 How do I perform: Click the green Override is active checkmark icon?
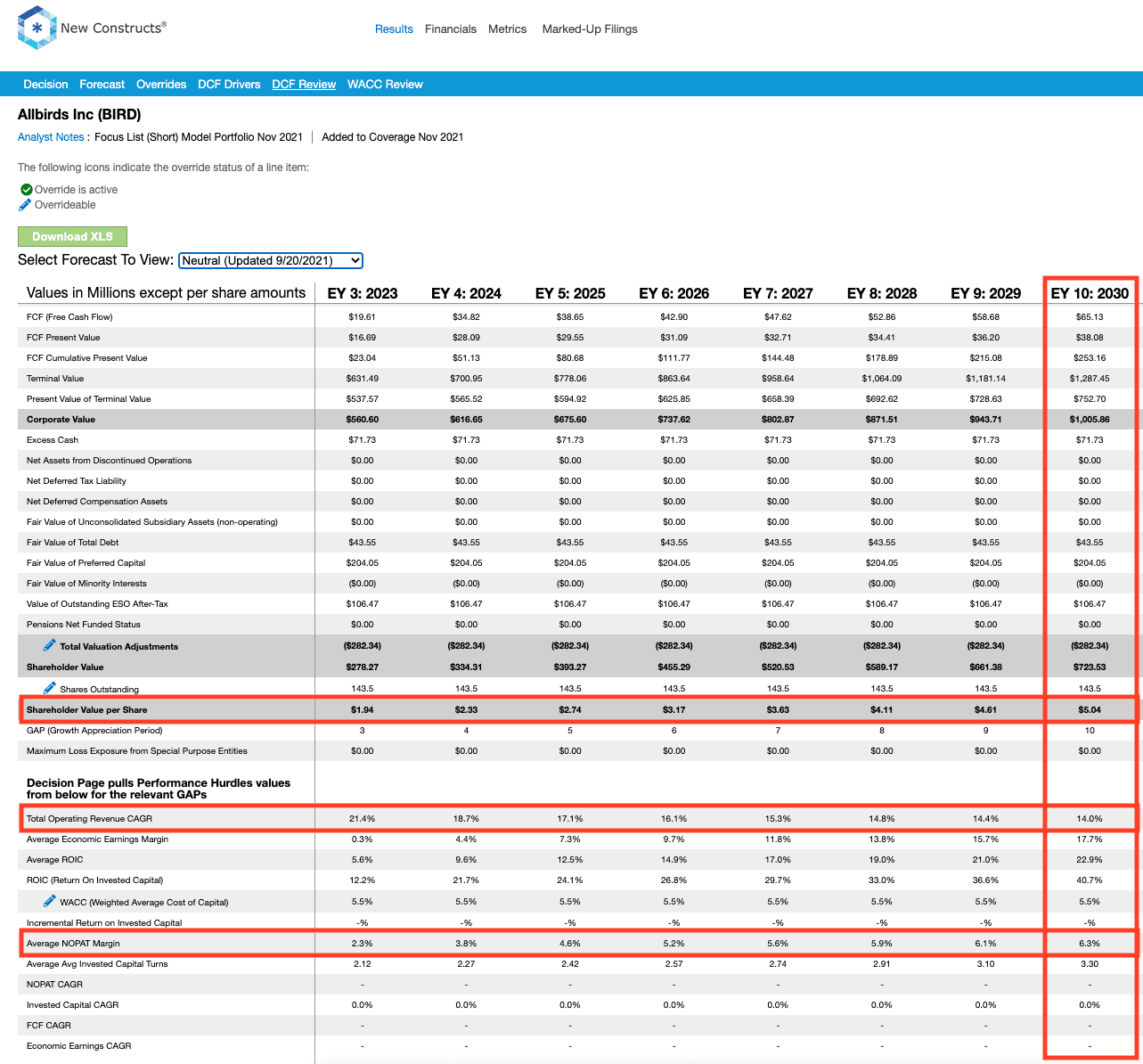point(26,190)
